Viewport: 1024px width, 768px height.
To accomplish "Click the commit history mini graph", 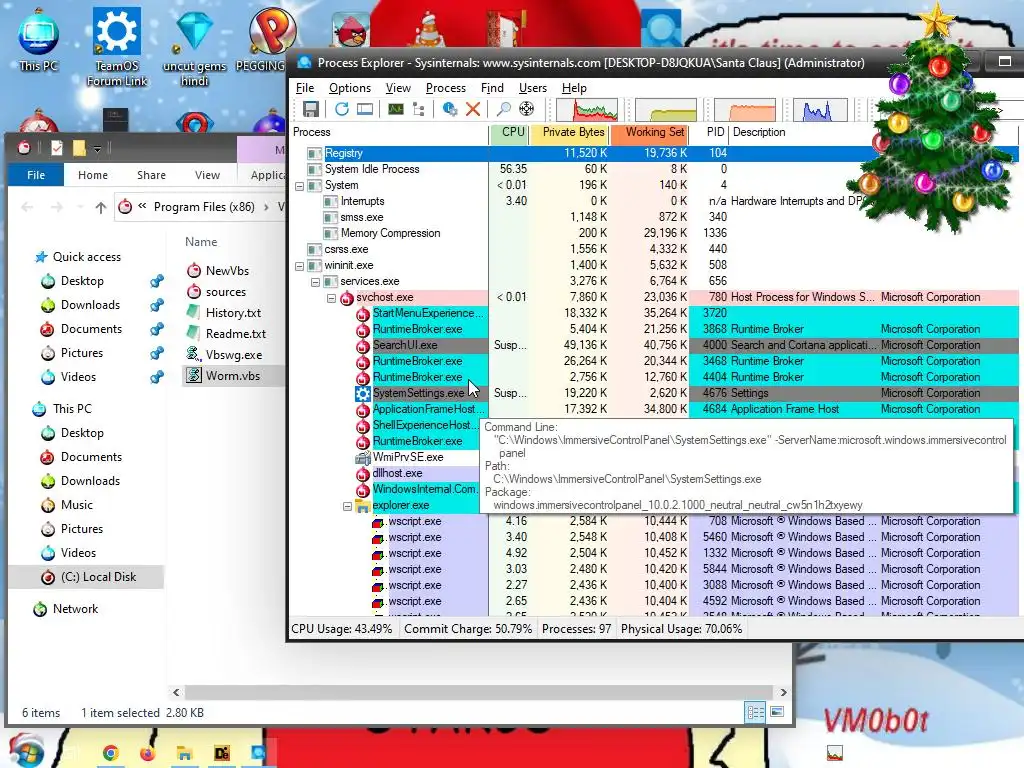I will 665,110.
